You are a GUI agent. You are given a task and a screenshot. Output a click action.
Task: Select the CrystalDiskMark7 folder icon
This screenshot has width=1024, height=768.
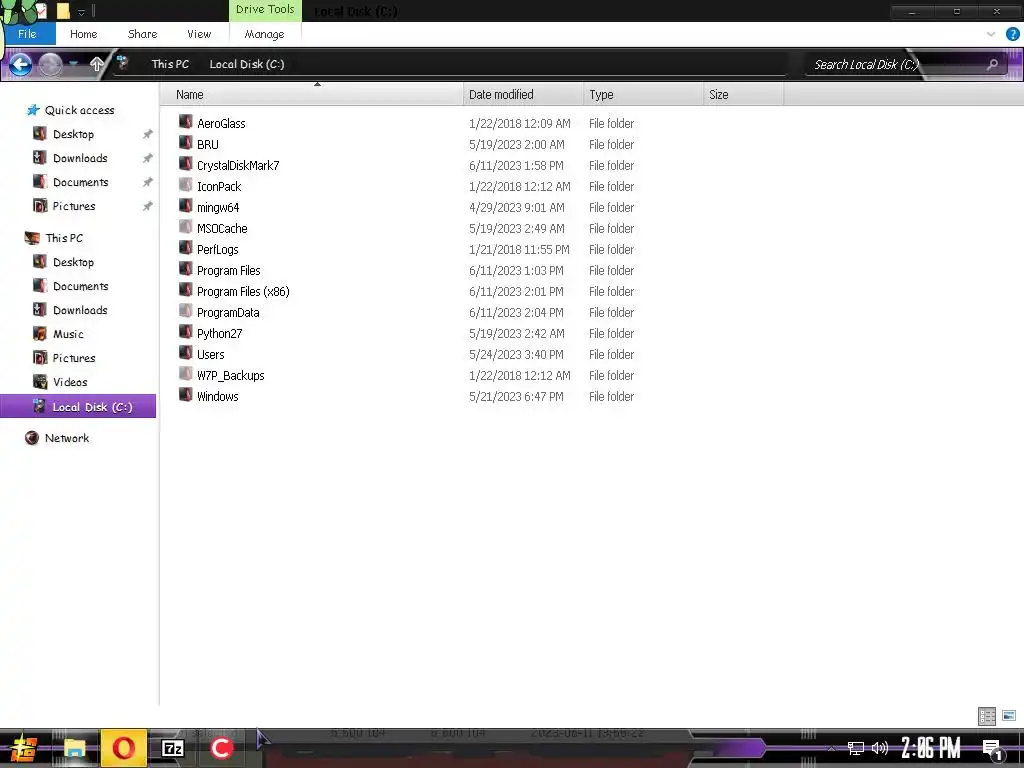tap(185, 164)
